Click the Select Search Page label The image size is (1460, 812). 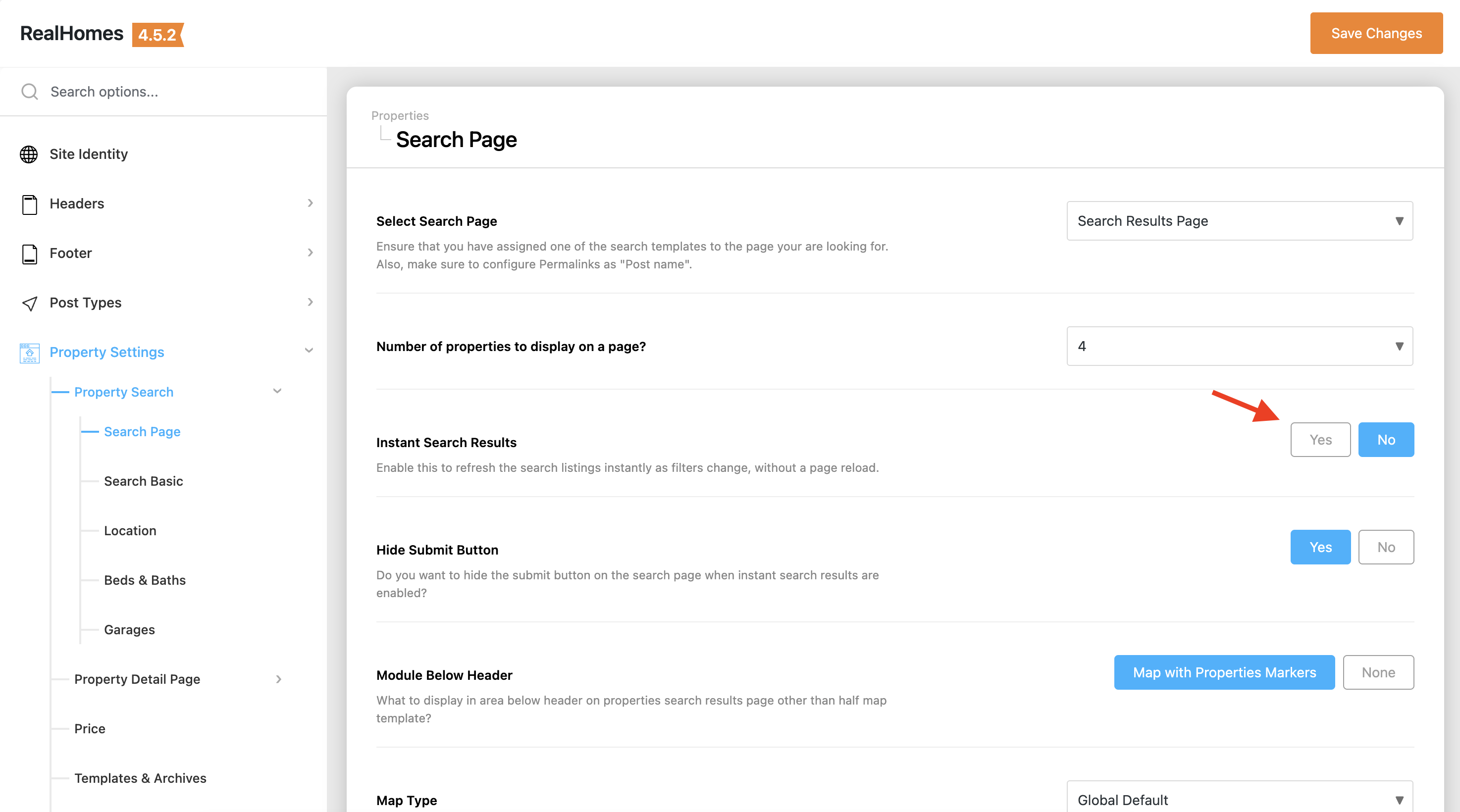click(x=437, y=221)
